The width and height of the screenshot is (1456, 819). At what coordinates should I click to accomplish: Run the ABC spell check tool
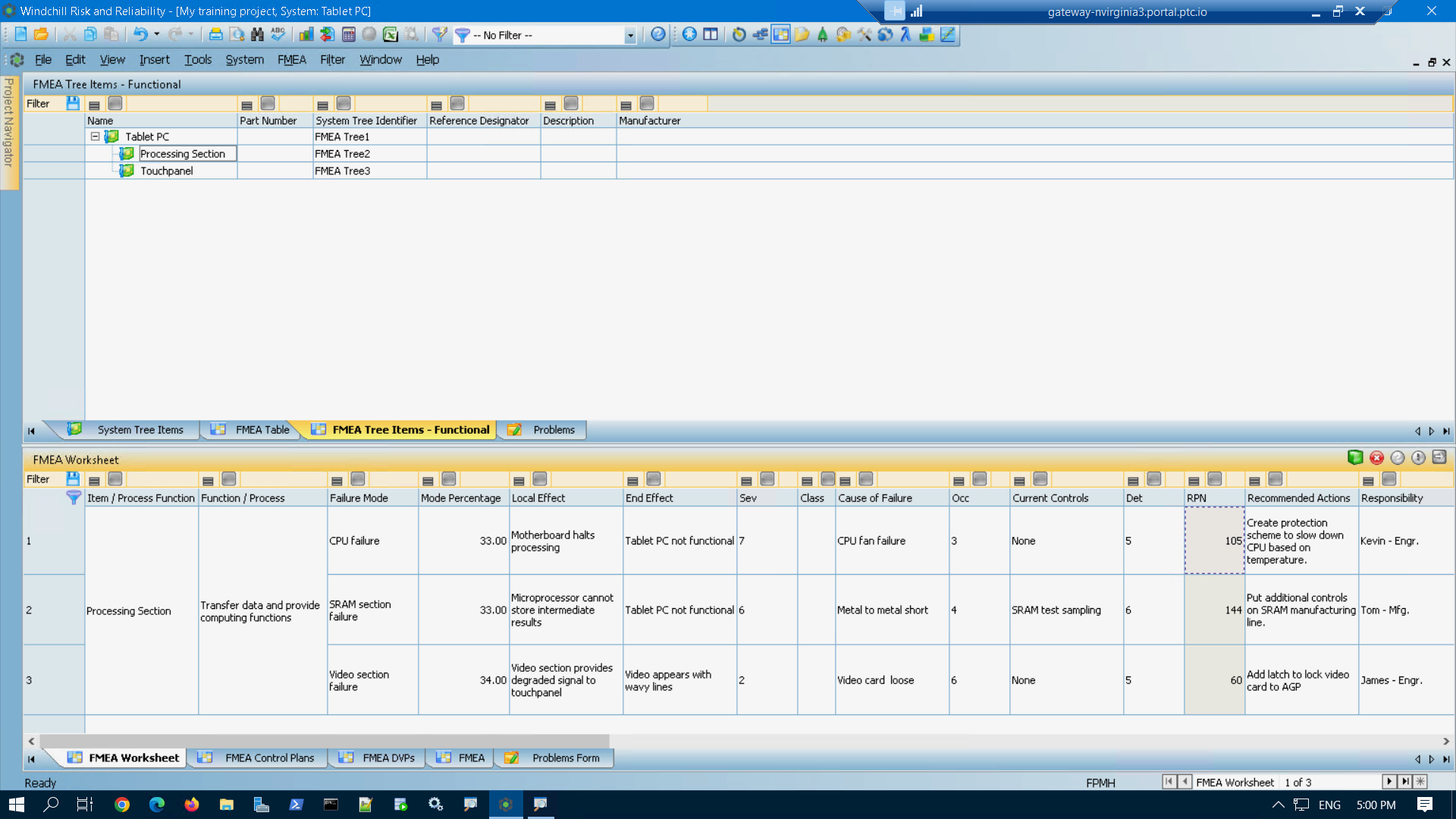[278, 34]
